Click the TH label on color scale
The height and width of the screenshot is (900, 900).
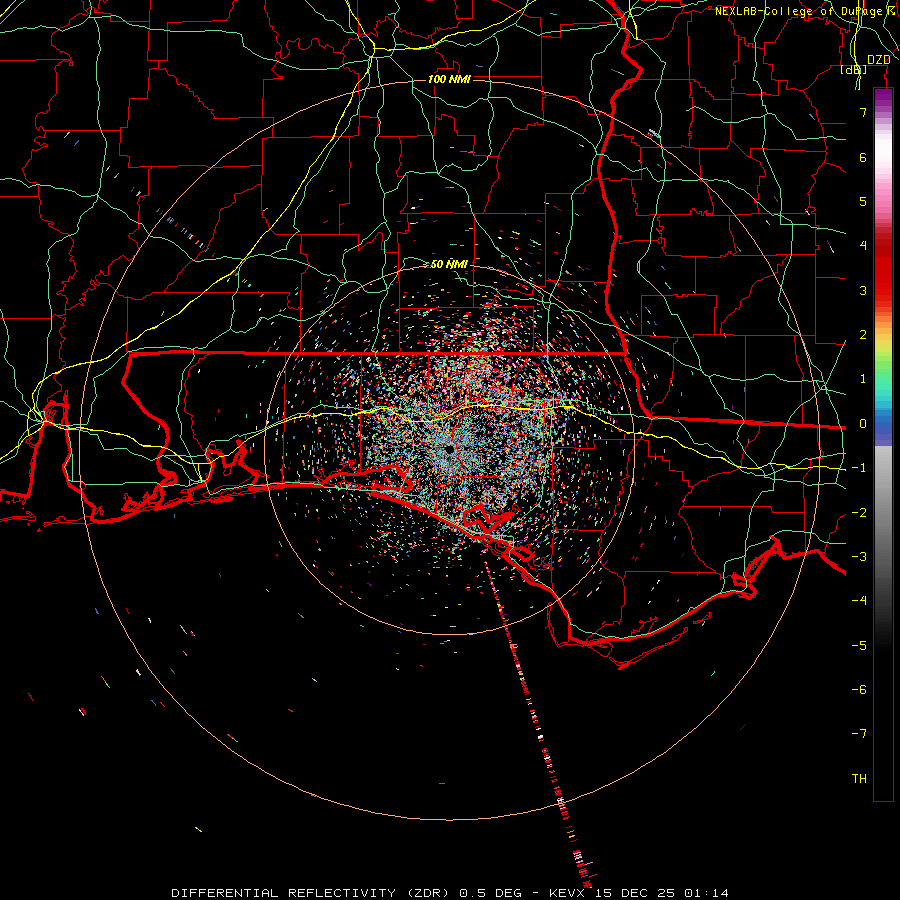coord(859,779)
